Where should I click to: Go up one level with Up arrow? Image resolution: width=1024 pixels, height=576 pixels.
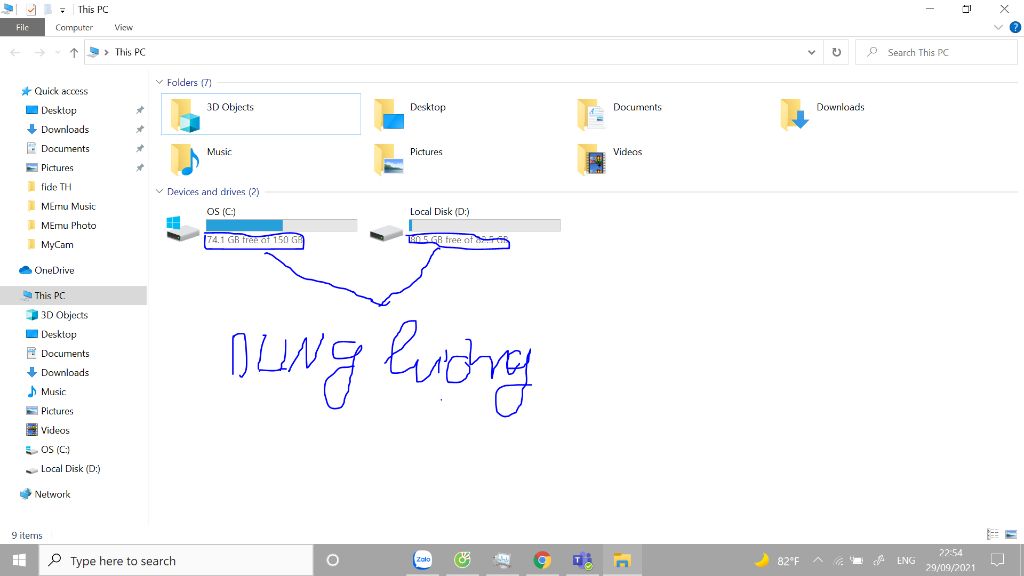[x=74, y=52]
